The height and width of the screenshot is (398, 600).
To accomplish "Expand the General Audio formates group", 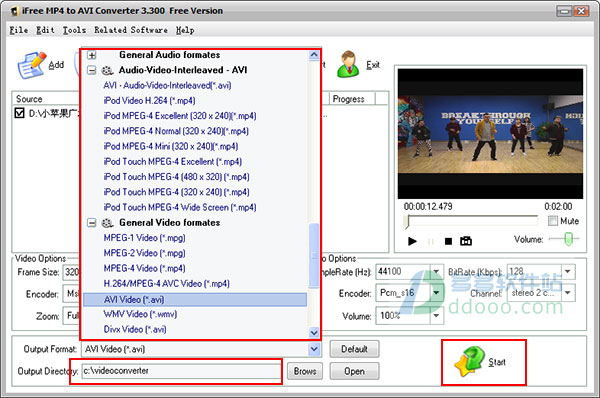I will [x=91, y=55].
